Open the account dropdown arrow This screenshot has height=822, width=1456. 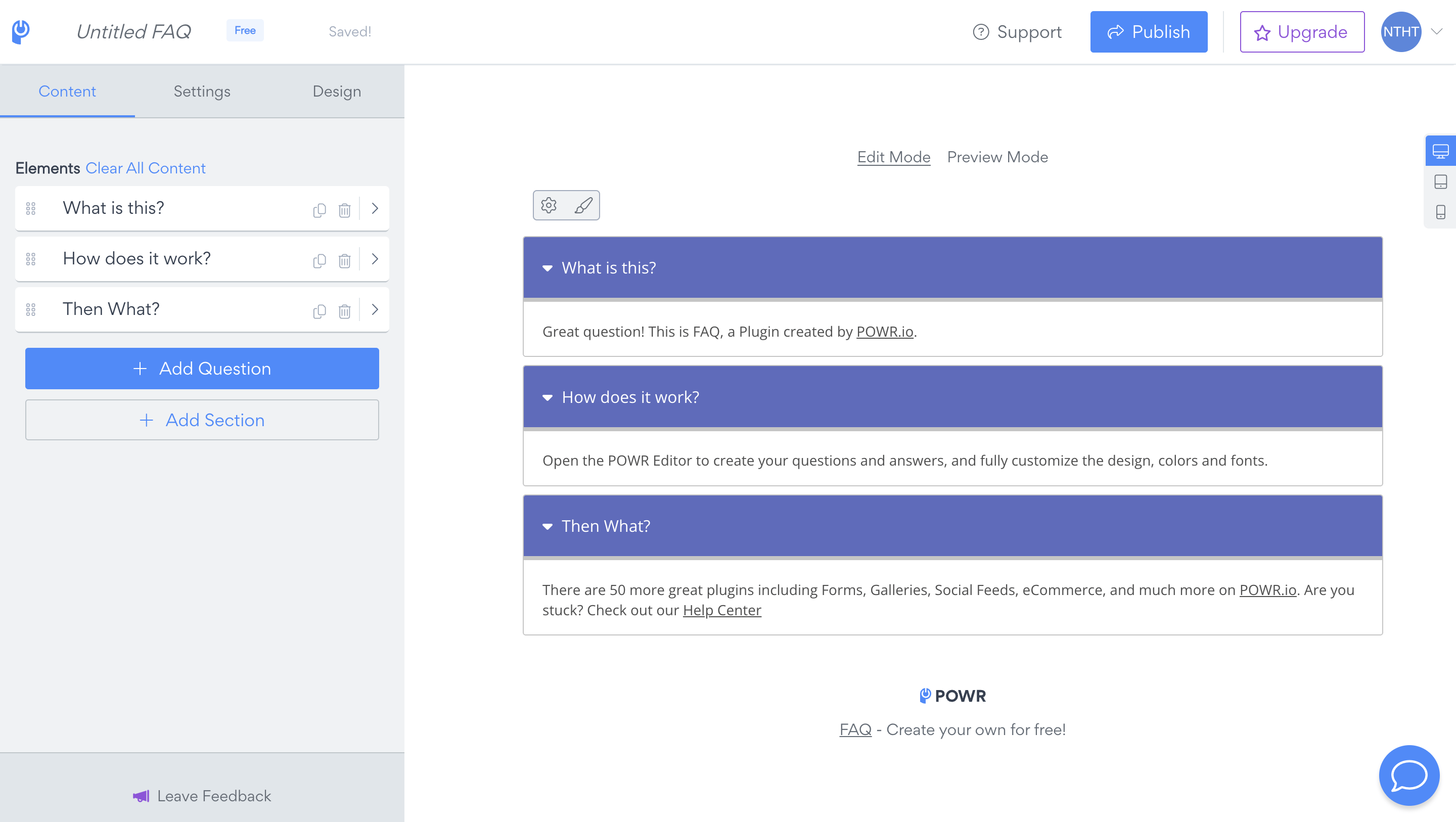pos(1436,32)
